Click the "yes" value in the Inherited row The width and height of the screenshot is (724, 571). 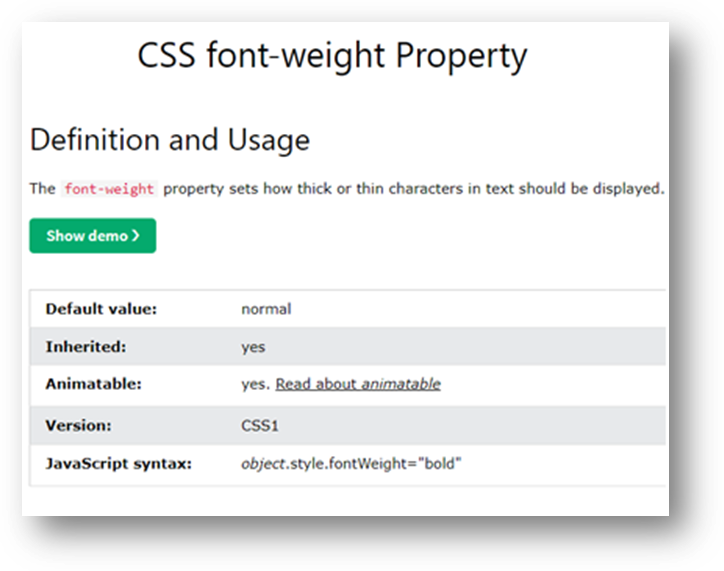(253, 347)
